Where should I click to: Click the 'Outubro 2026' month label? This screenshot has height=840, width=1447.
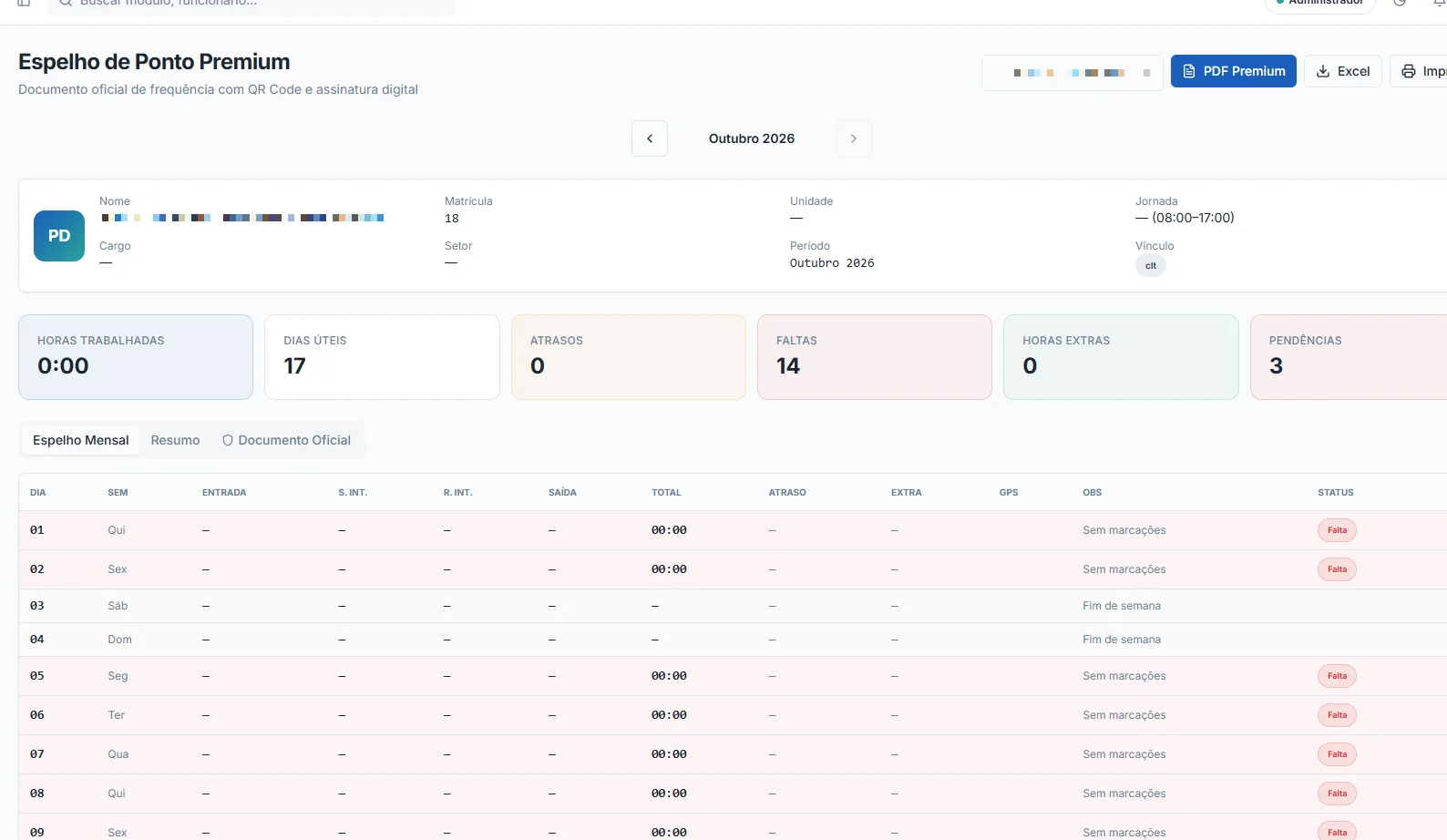(x=752, y=138)
